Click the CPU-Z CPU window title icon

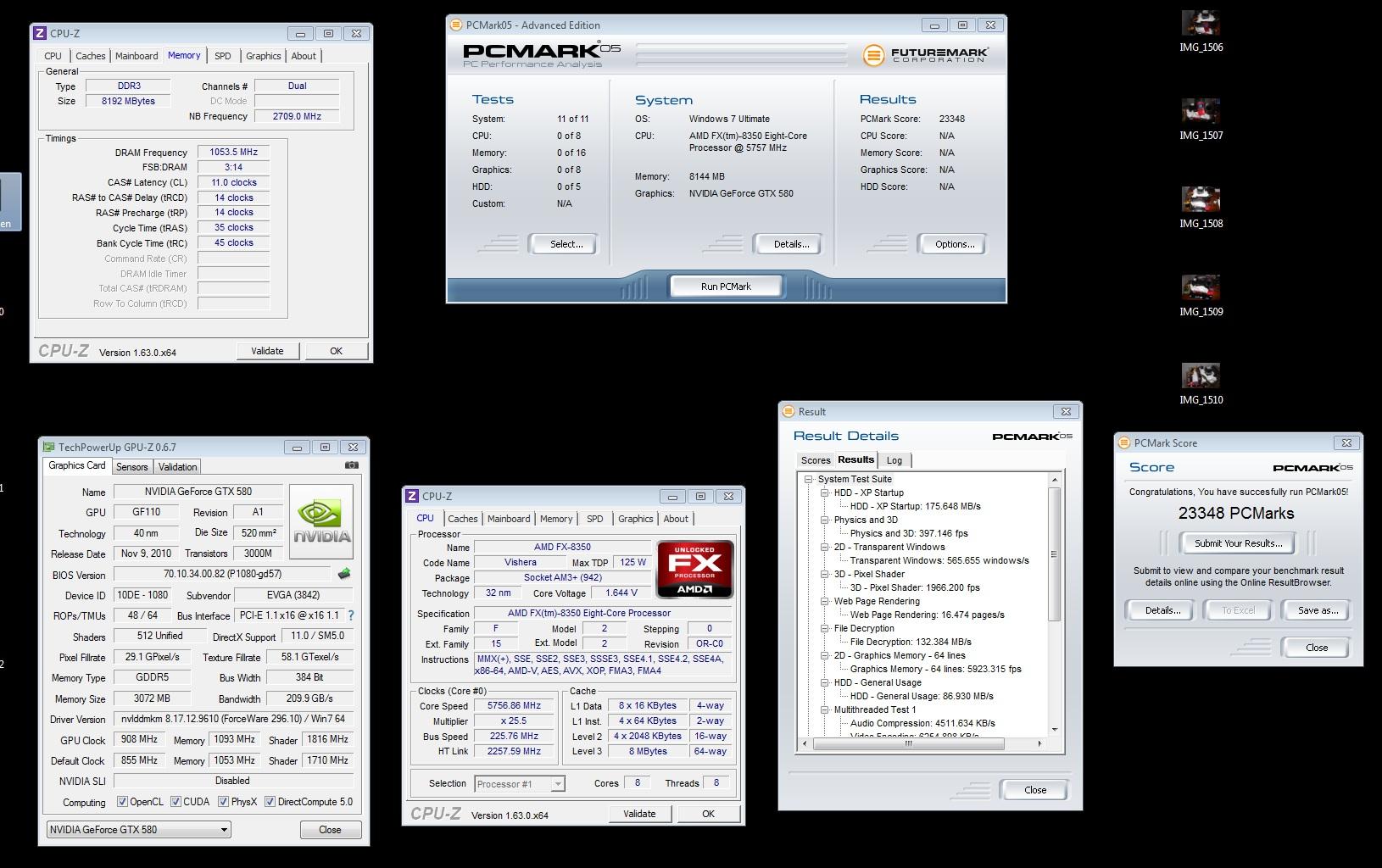click(412, 496)
